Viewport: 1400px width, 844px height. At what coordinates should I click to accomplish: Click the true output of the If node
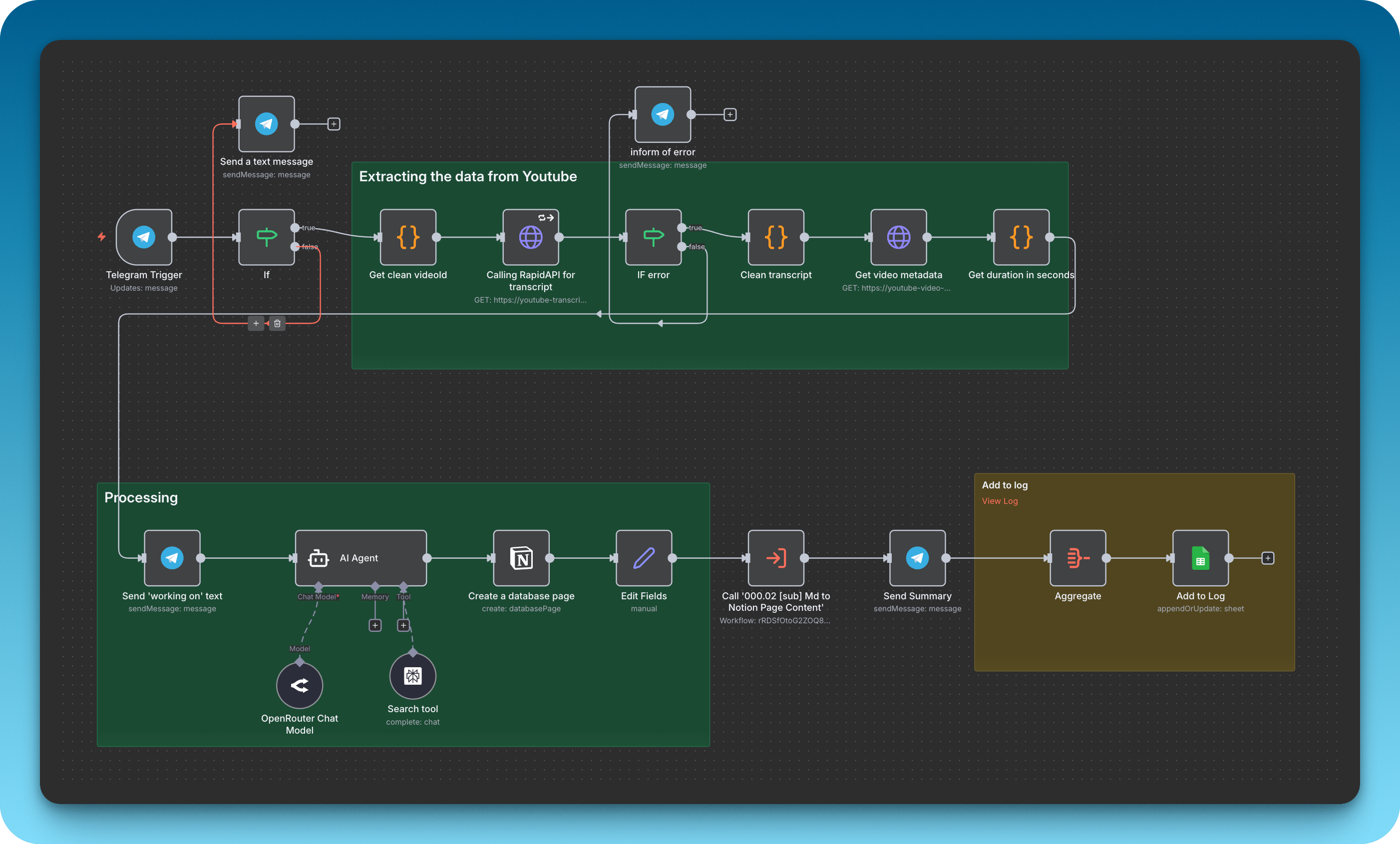click(x=295, y=228)
